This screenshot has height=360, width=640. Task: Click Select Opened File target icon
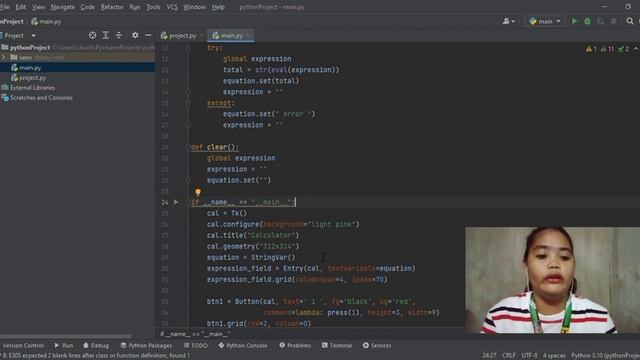point(93,36)
